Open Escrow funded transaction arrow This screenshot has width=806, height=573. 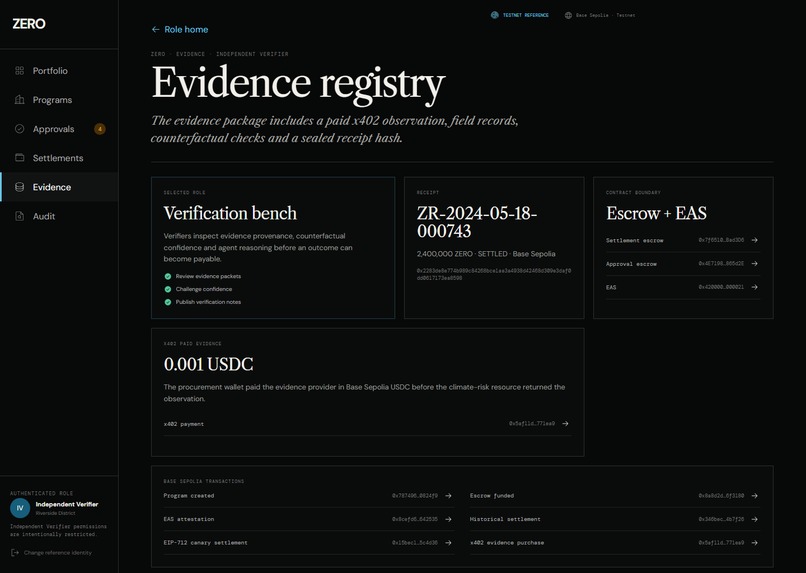tap(755, 496)
